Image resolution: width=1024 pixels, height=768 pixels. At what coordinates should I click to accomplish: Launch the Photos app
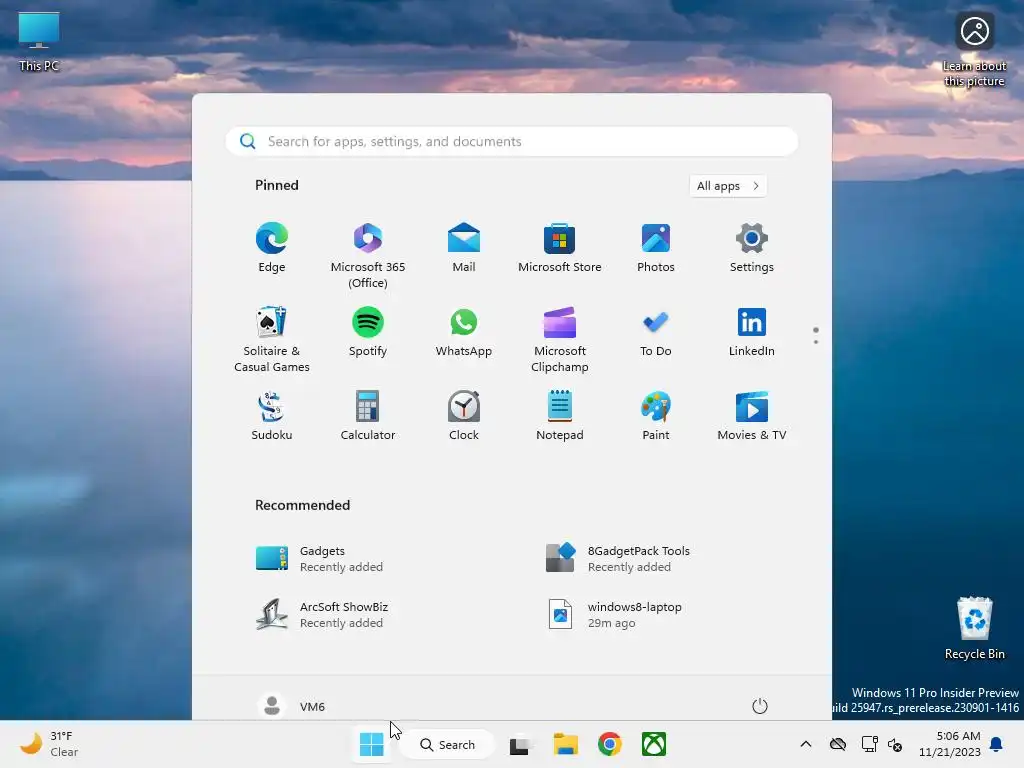656,248
